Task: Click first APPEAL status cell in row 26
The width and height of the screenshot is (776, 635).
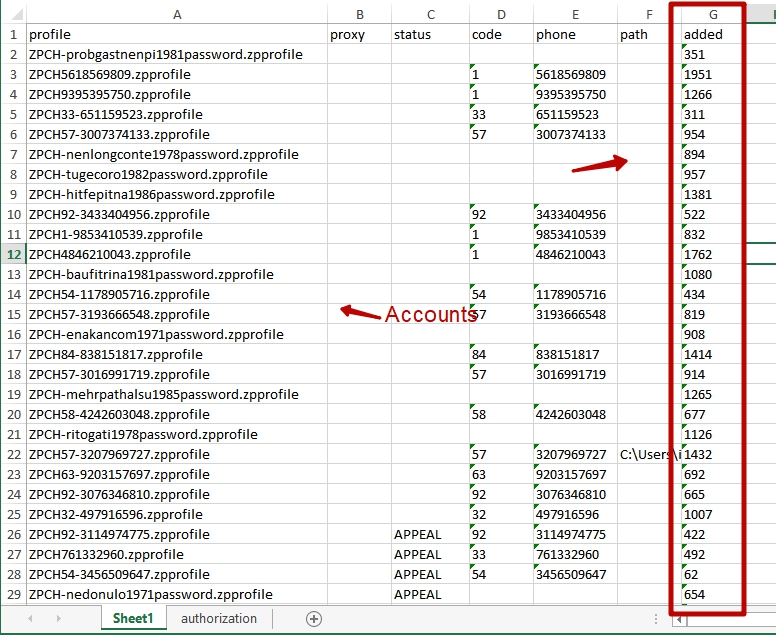Action: click(430, 534)
